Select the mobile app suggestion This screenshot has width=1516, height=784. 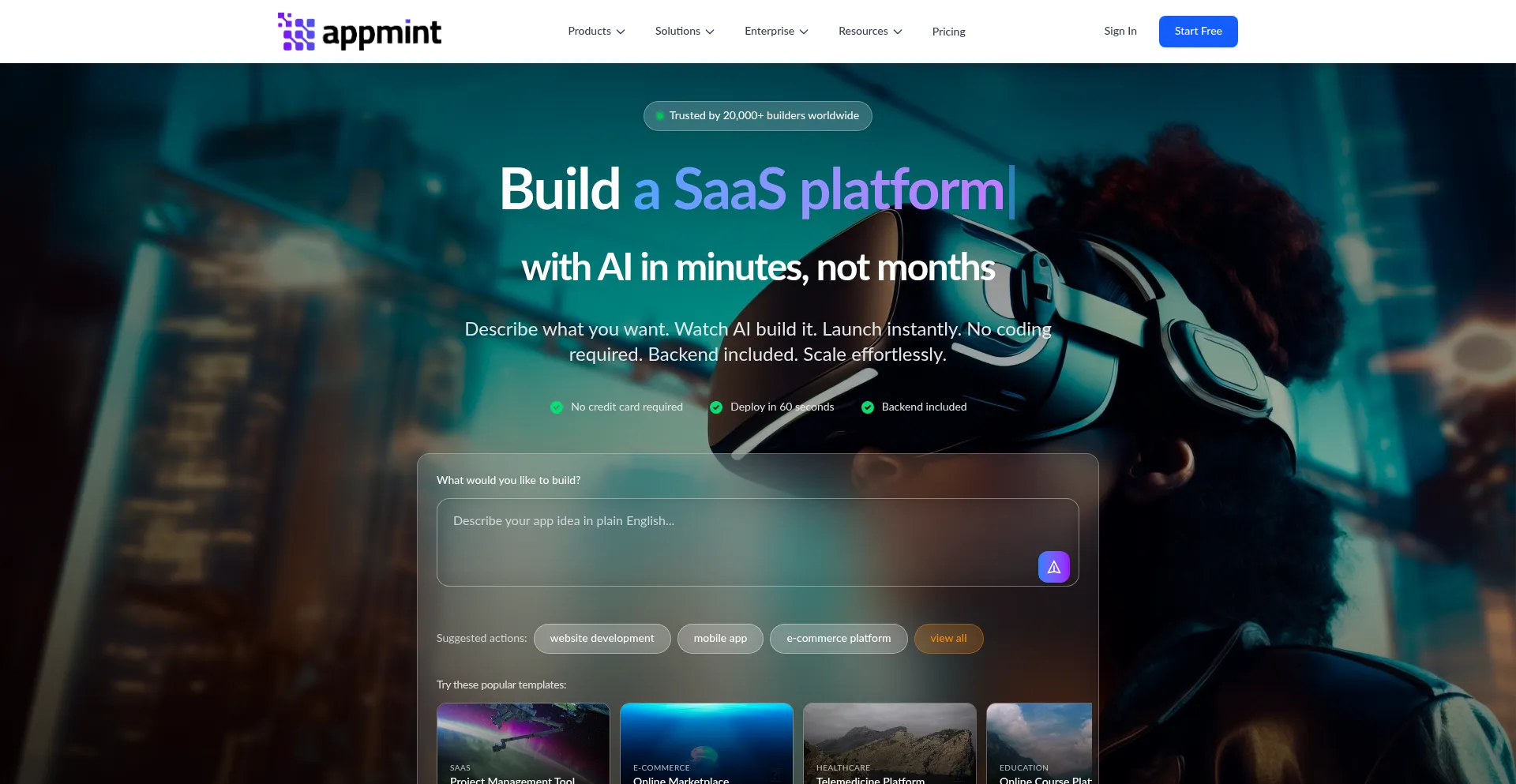pos(720,639)
